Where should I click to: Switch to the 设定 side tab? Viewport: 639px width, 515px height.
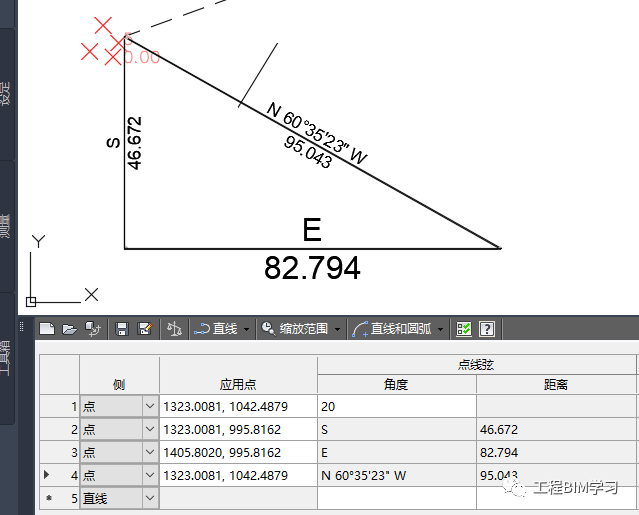point(6,94)
